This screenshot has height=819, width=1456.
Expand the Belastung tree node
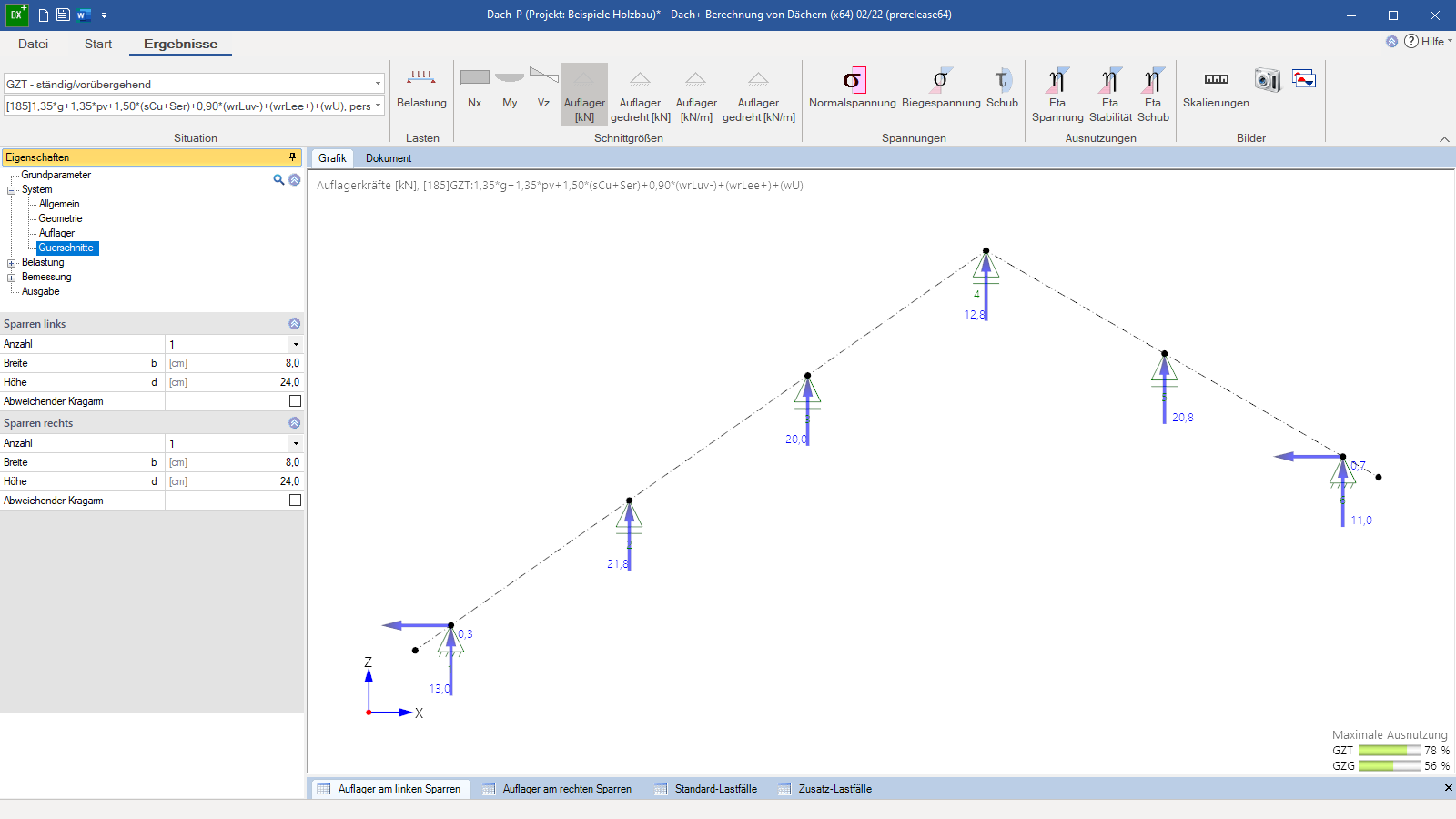(x=12, y=263)
